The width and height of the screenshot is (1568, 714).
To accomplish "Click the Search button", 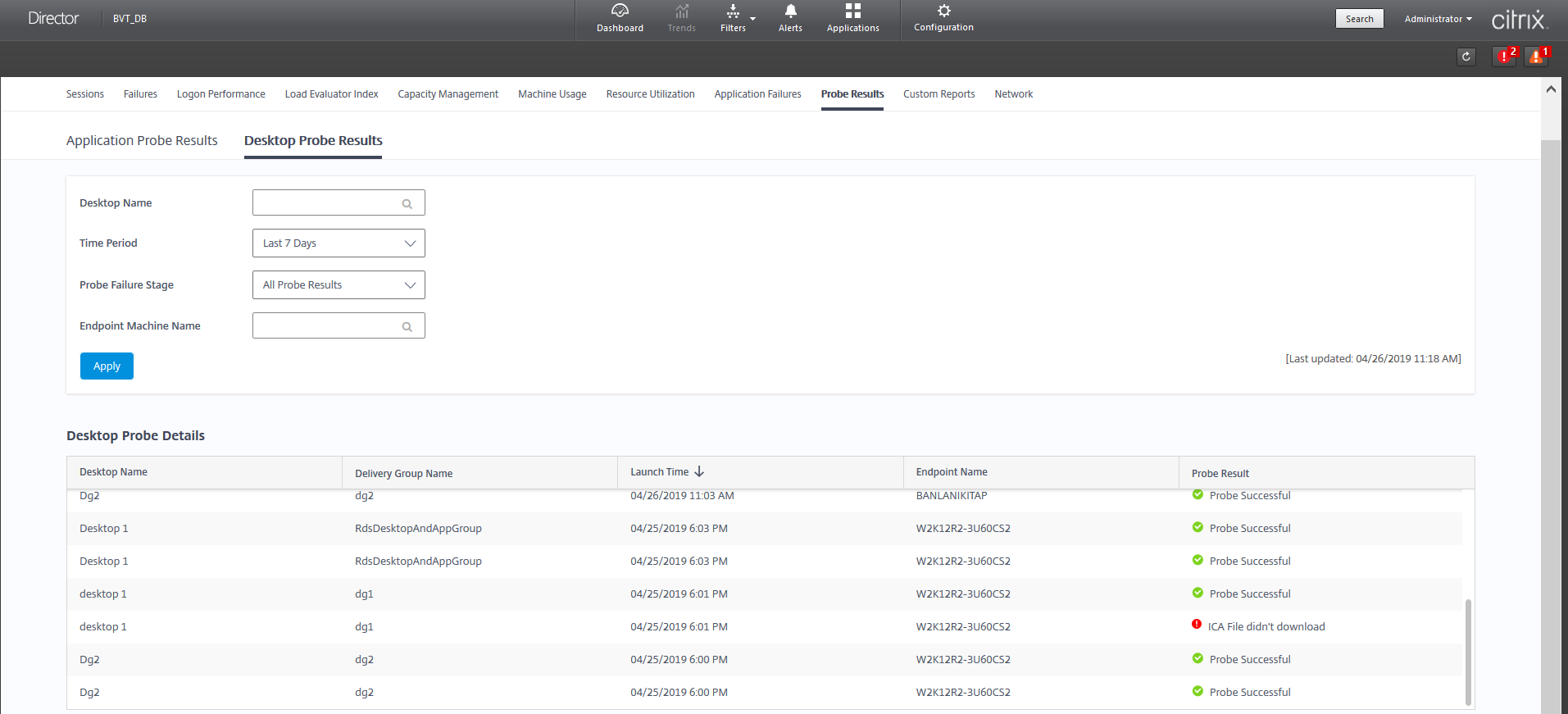I will [1359, 19].
